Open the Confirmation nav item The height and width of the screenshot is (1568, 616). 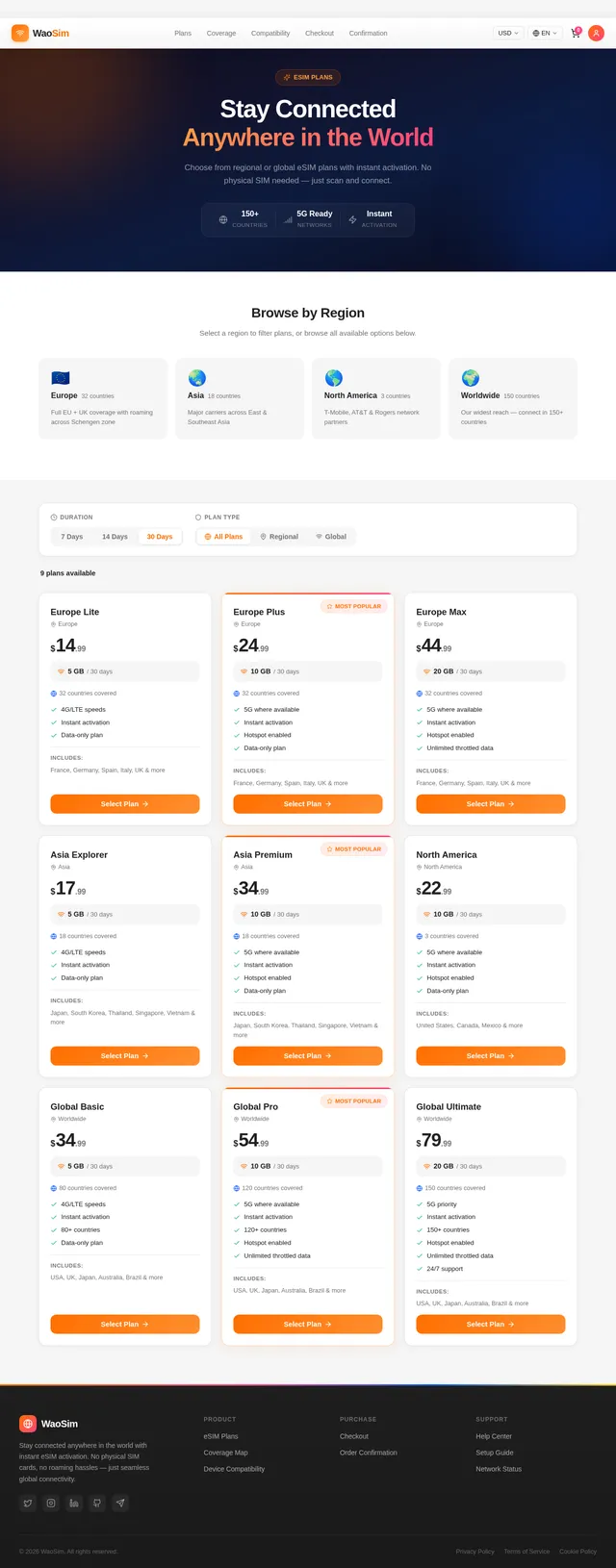pyautogui.click(x=369, y=33)
